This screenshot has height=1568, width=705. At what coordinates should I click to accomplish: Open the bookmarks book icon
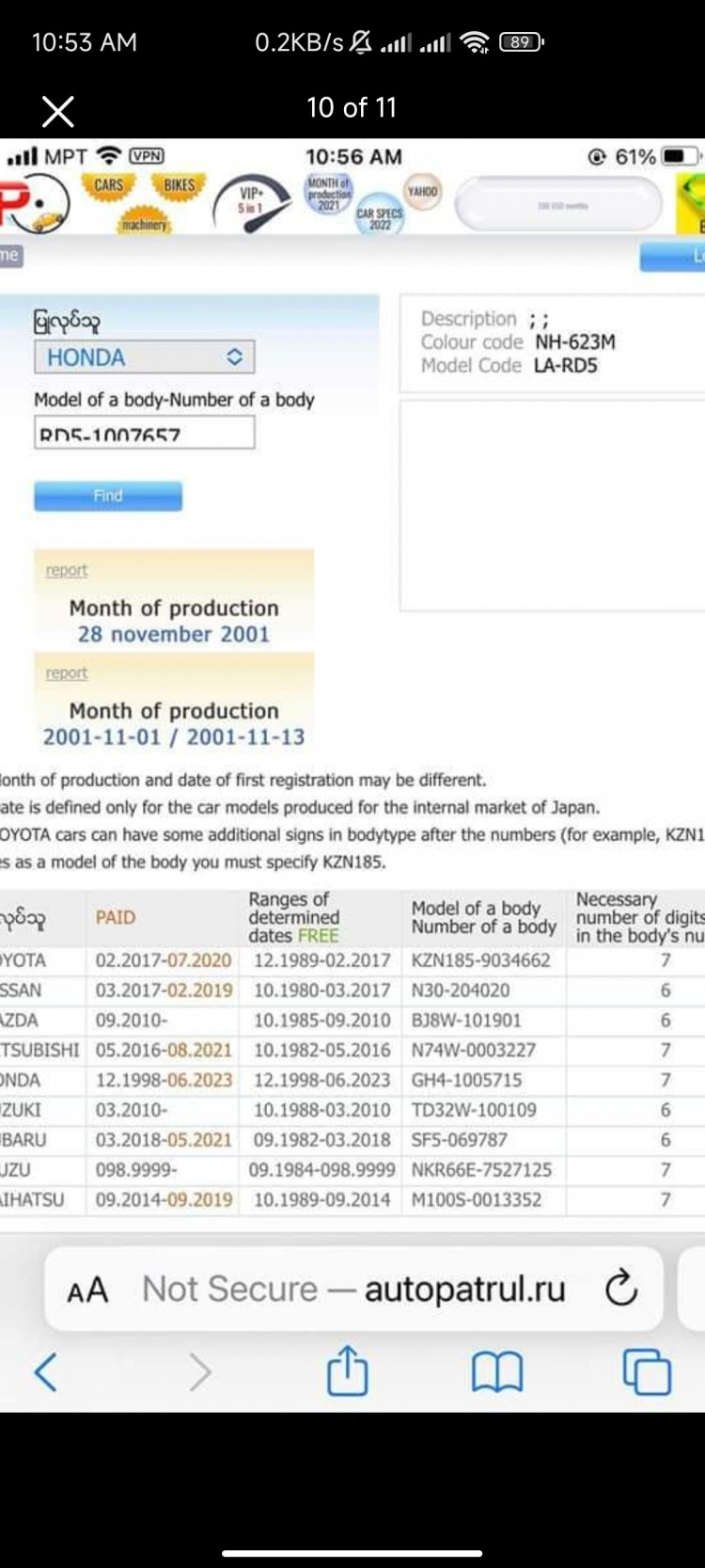tap(496, 1372)
